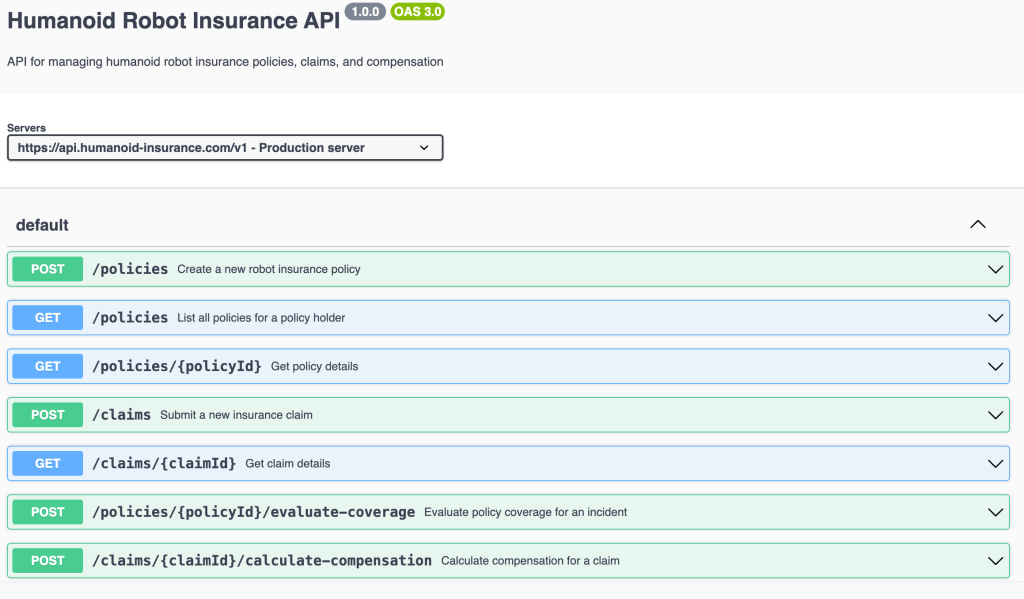Click GET badge for listing all policies

(48, 318)
